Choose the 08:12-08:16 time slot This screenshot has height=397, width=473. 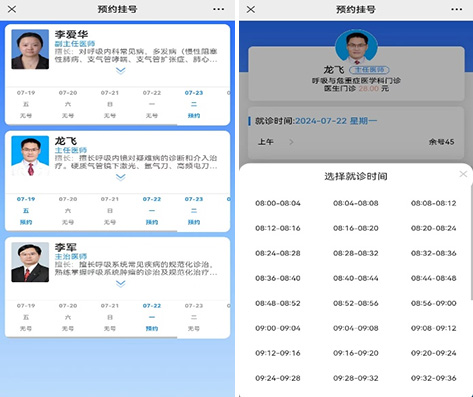(278, 228)
